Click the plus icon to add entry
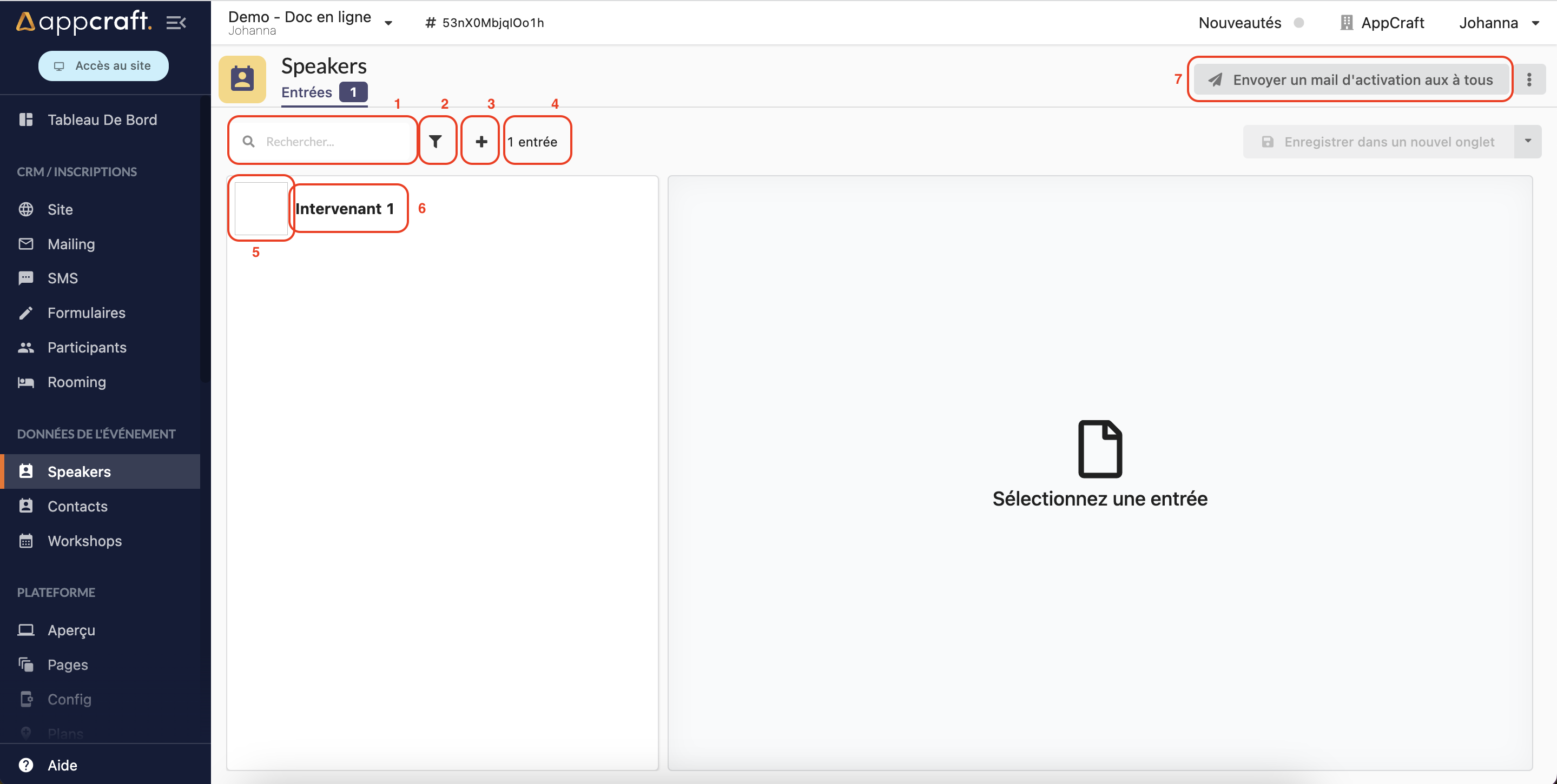Viewport: 1557px width, 784px height. click(481, 141)
